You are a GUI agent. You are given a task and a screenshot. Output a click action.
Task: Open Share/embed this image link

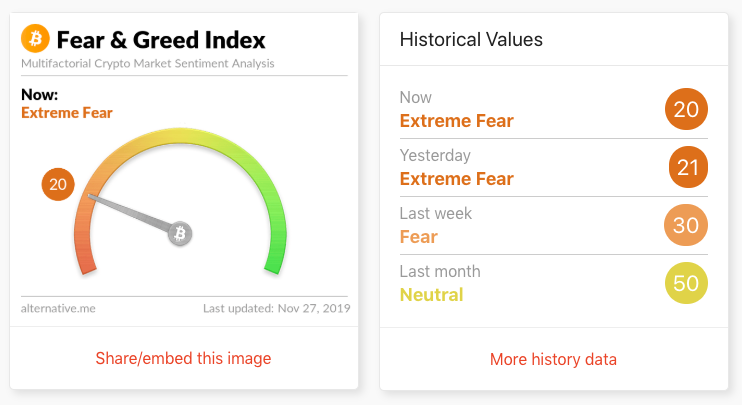pos(183,358)
